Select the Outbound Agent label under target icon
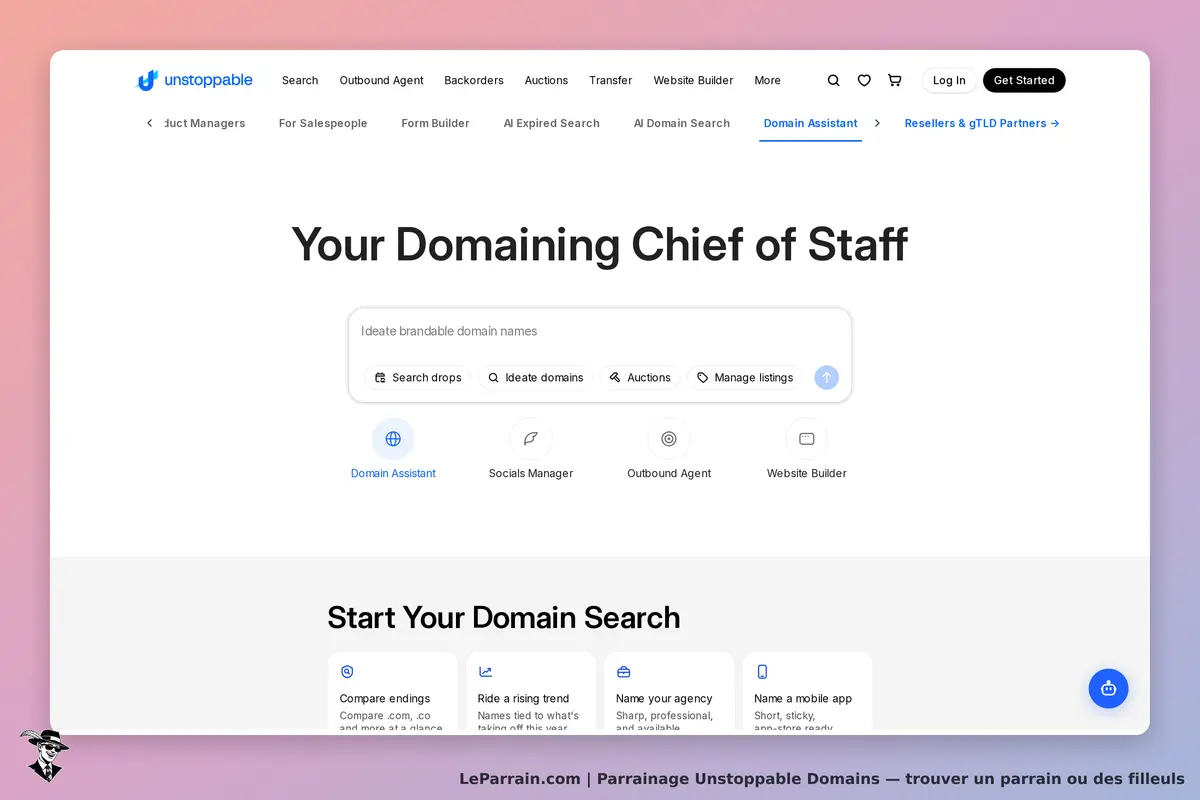Screen dimensions: 1200x800 (669, 473)
